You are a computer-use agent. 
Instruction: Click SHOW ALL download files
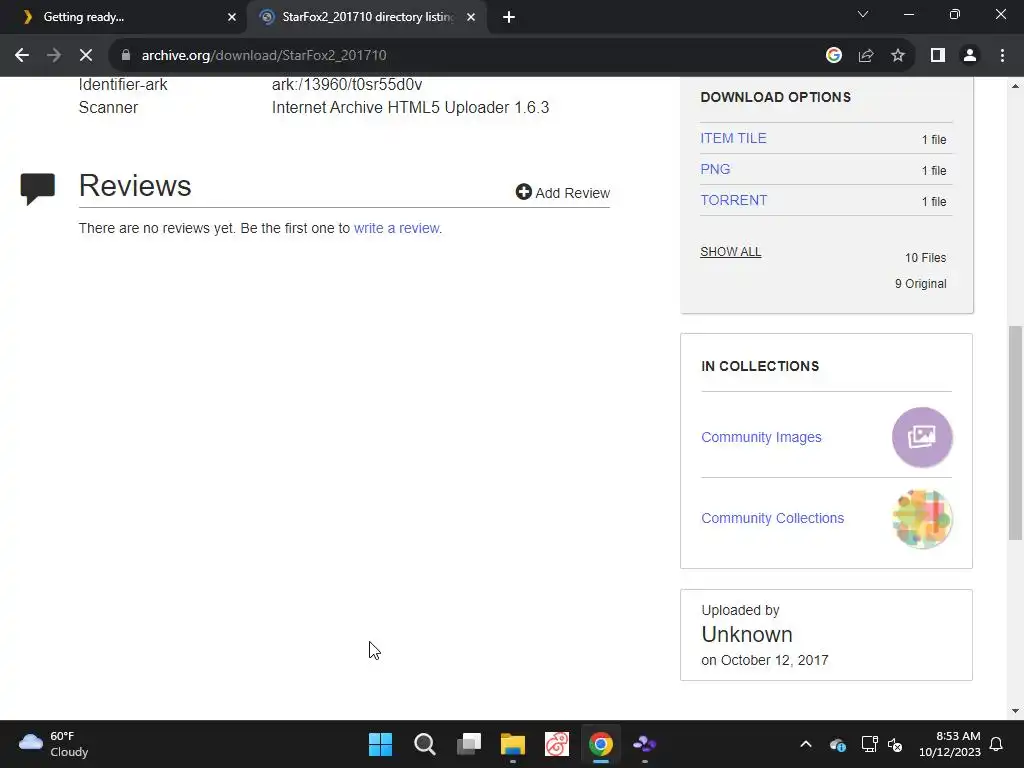[x=731, y=251]
